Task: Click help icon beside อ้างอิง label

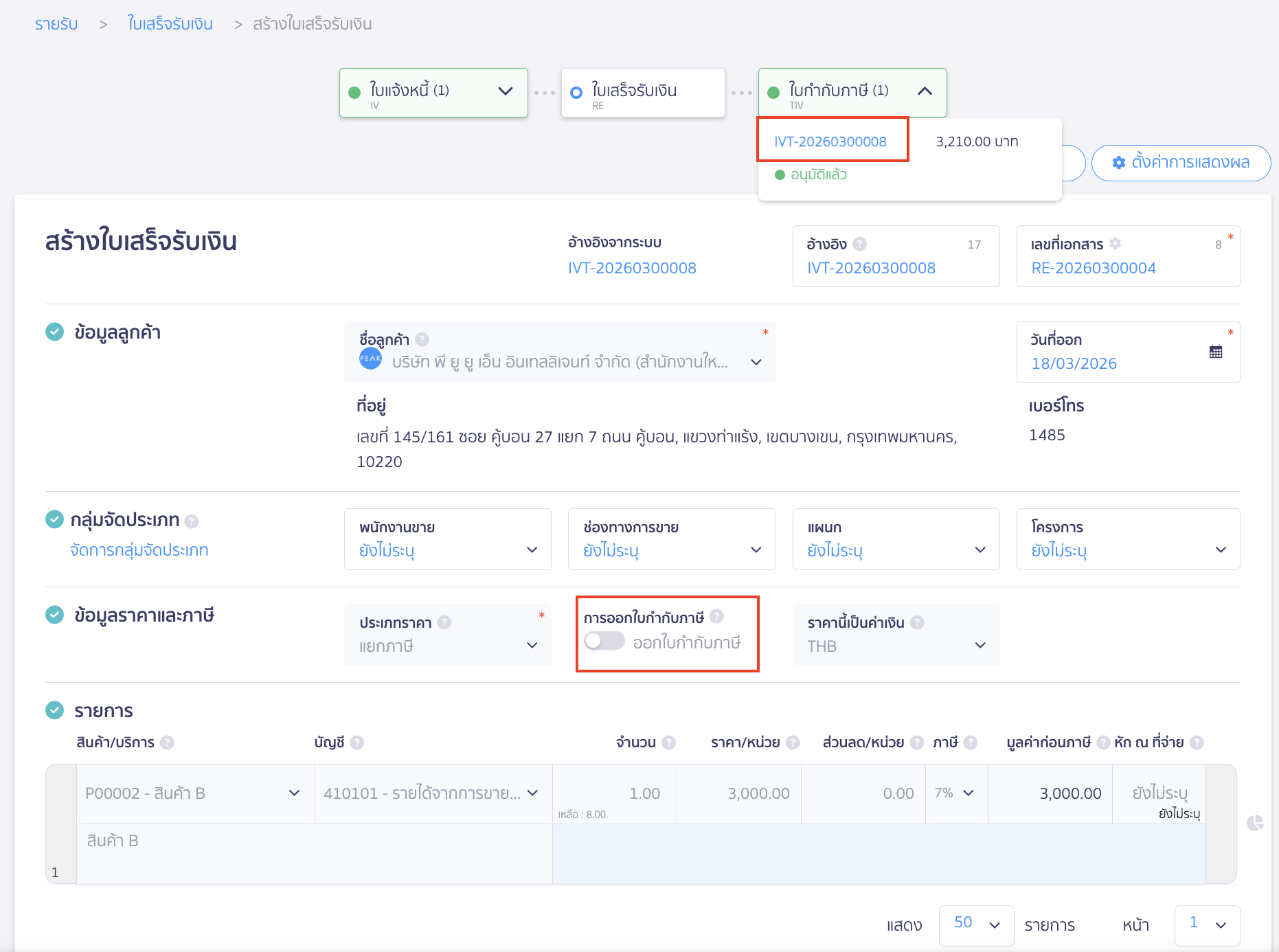Action: pos(859,244)
